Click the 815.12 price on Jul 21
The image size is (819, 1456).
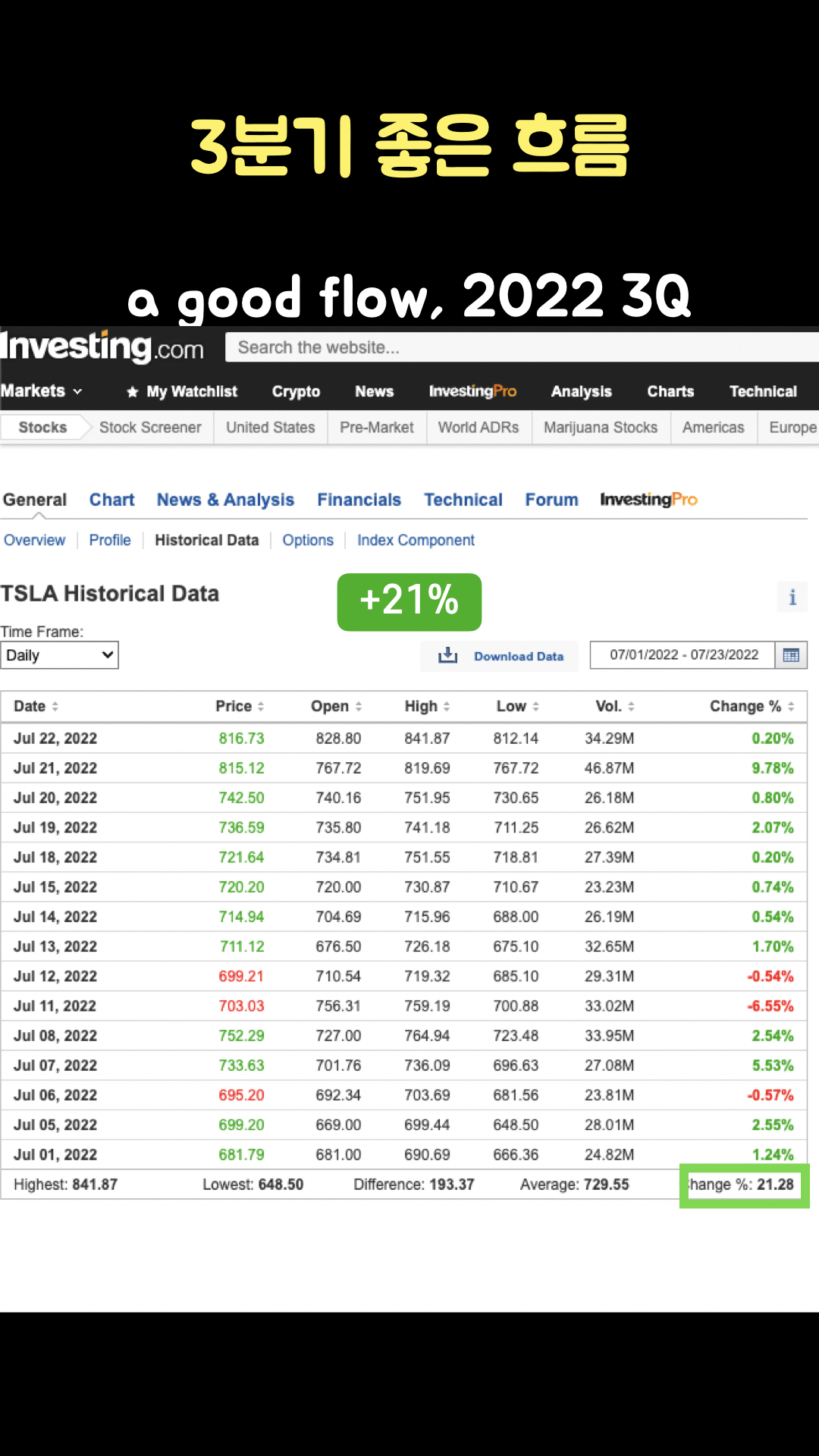click(241, 768)
